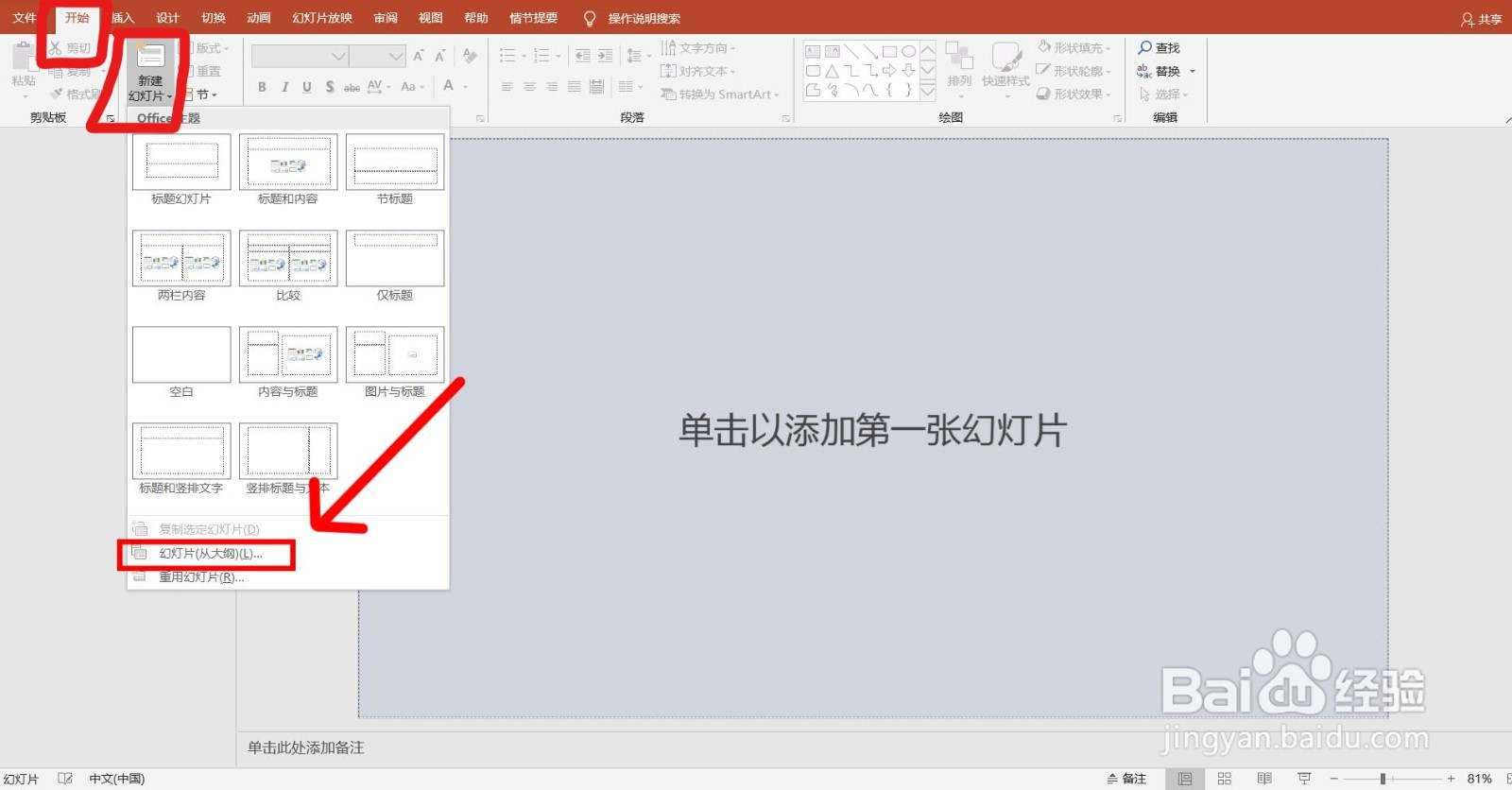Screen dimensions: 1512x790
Task: Click the text Shadow icon
Action: 330,87
